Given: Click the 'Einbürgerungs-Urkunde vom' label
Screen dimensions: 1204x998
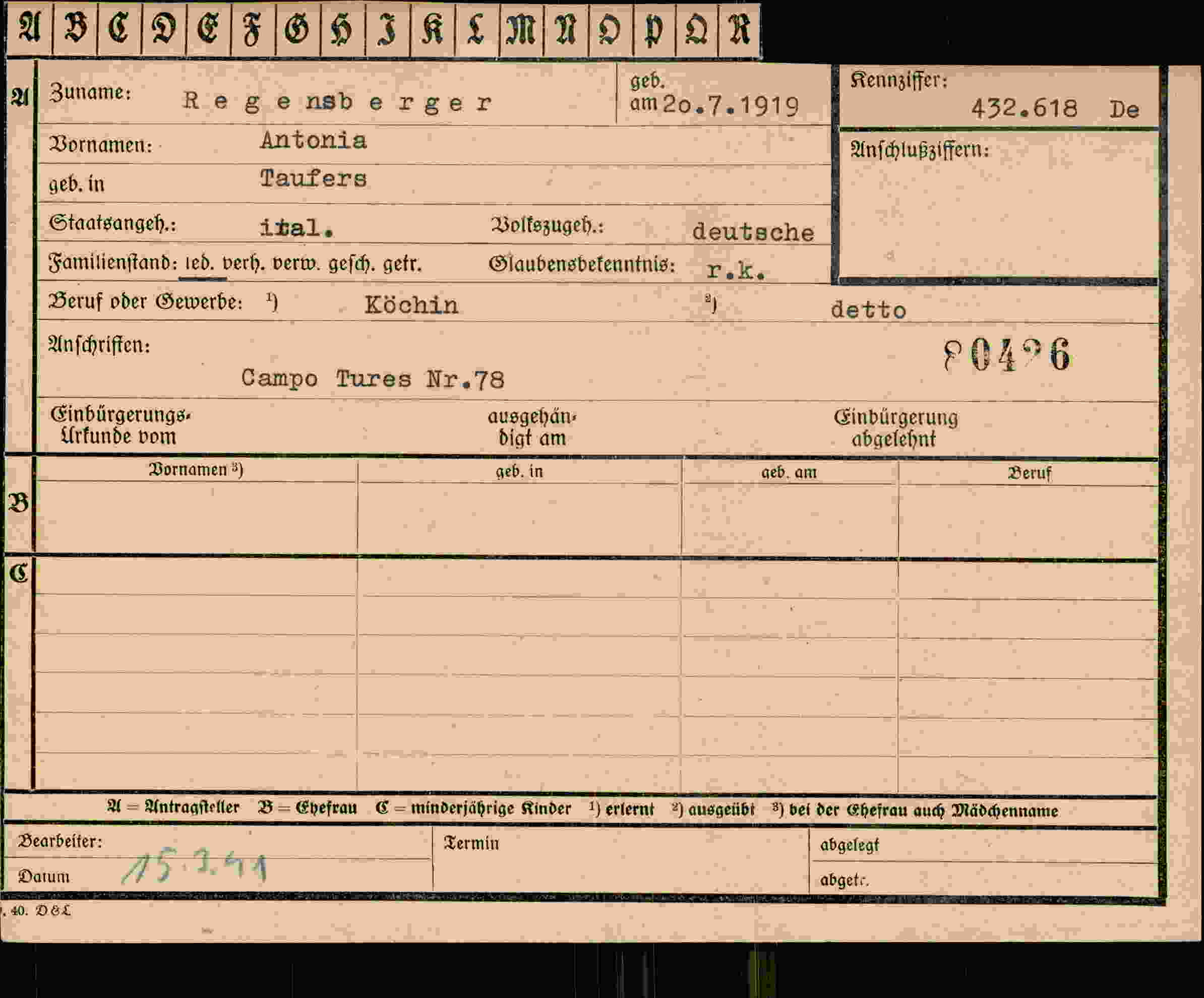Looking at the screenshot, I should [121, 425].
